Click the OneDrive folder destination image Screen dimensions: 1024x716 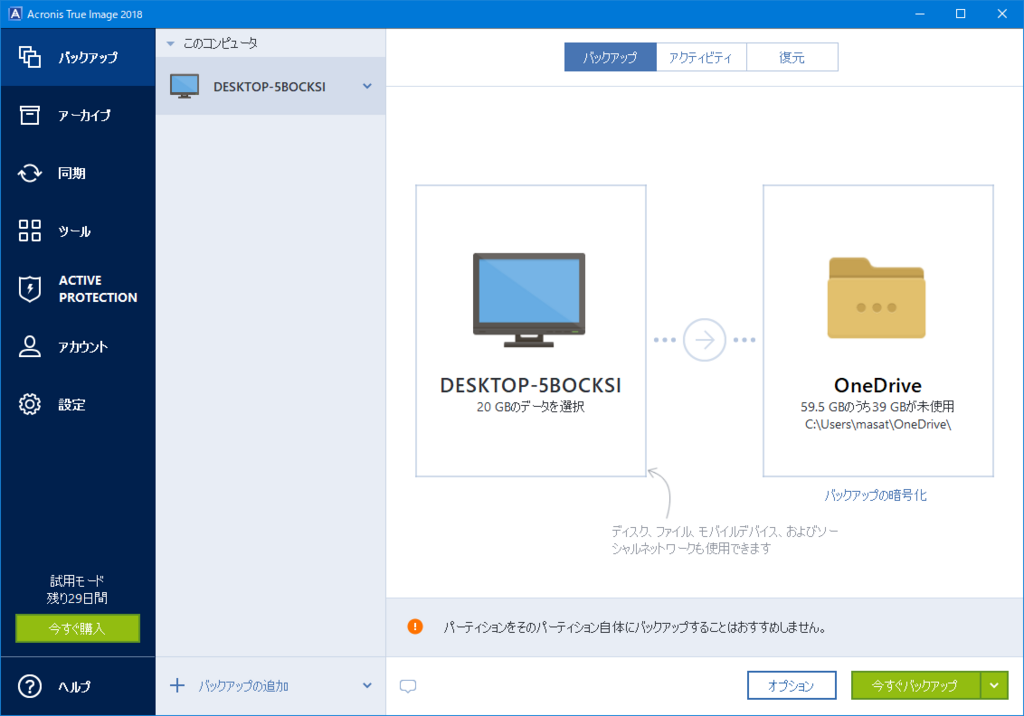point(876,298)
